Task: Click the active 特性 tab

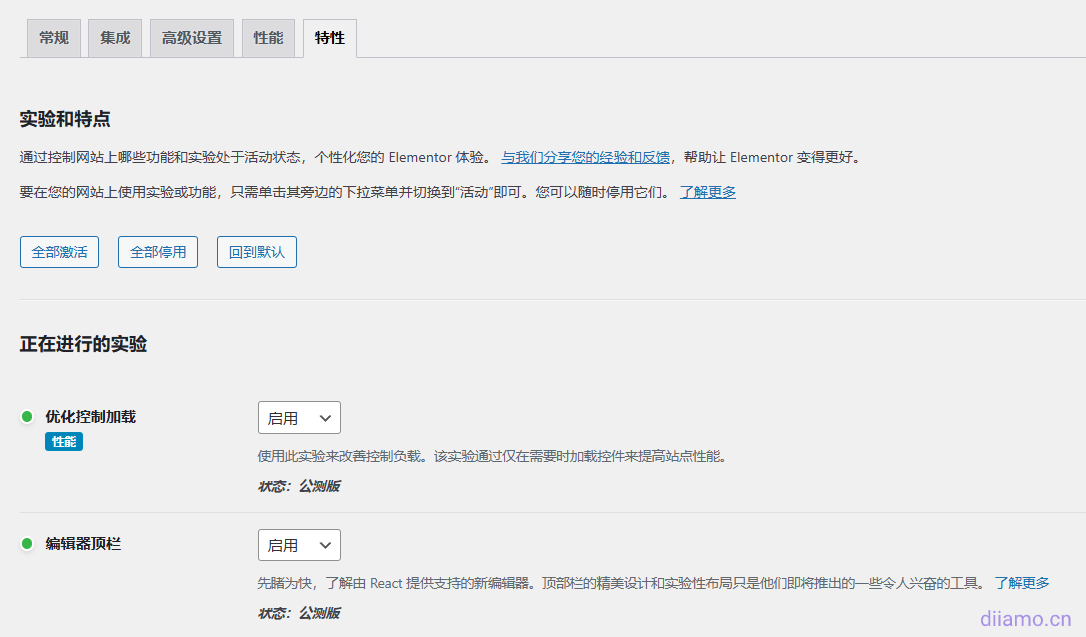Action: tap(329, 38)
